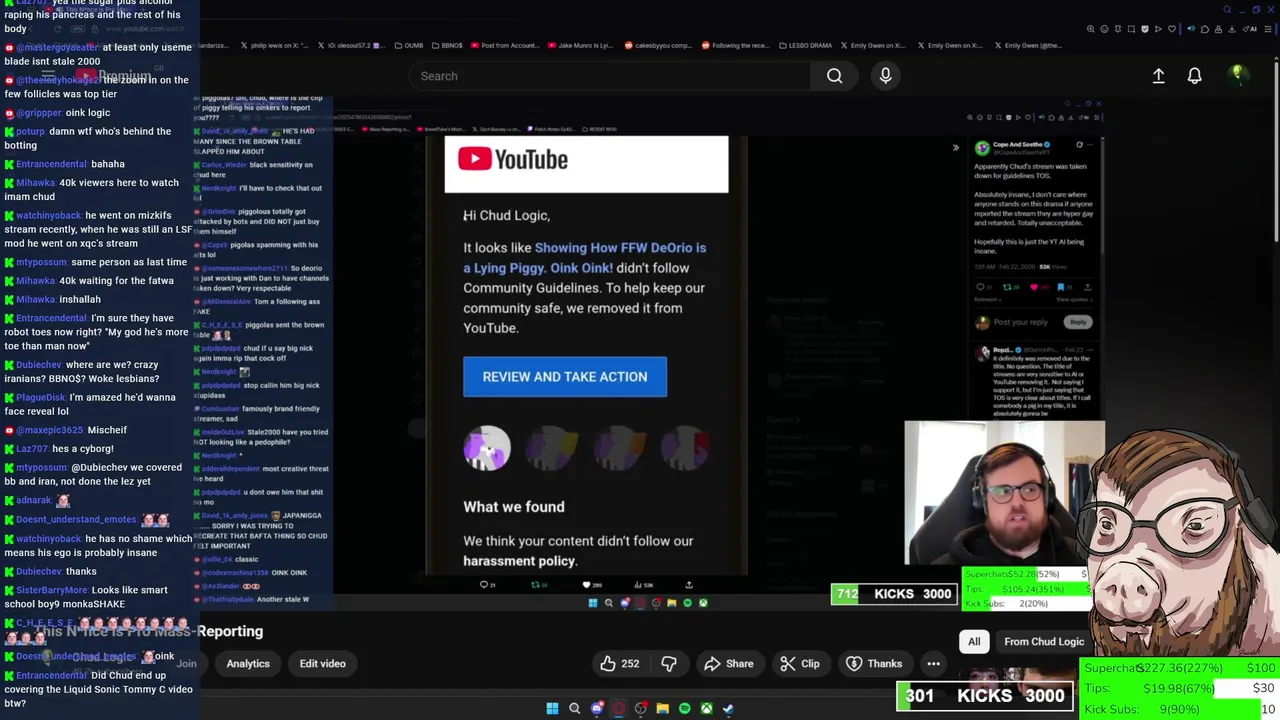The width and height of the screenshot is (1280, 720).
Task: Collapse the tweet side panel chevrons
Action: (x=955, y=148)
